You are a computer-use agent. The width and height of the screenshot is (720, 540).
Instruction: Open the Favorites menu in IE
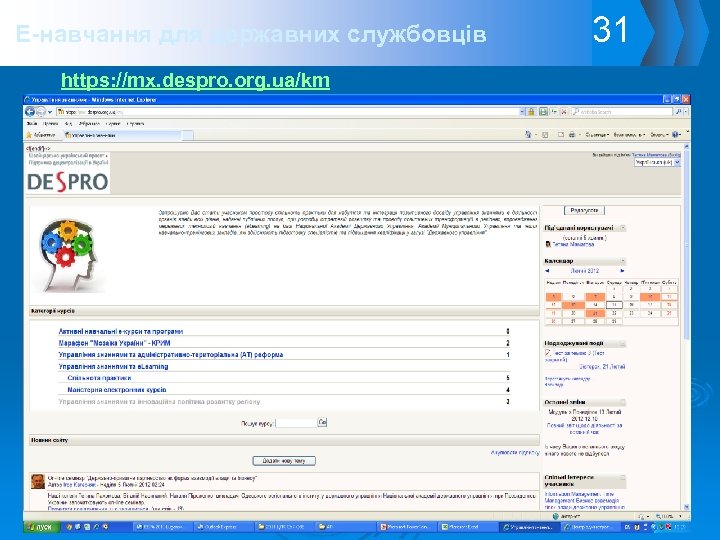click(89, 124)
